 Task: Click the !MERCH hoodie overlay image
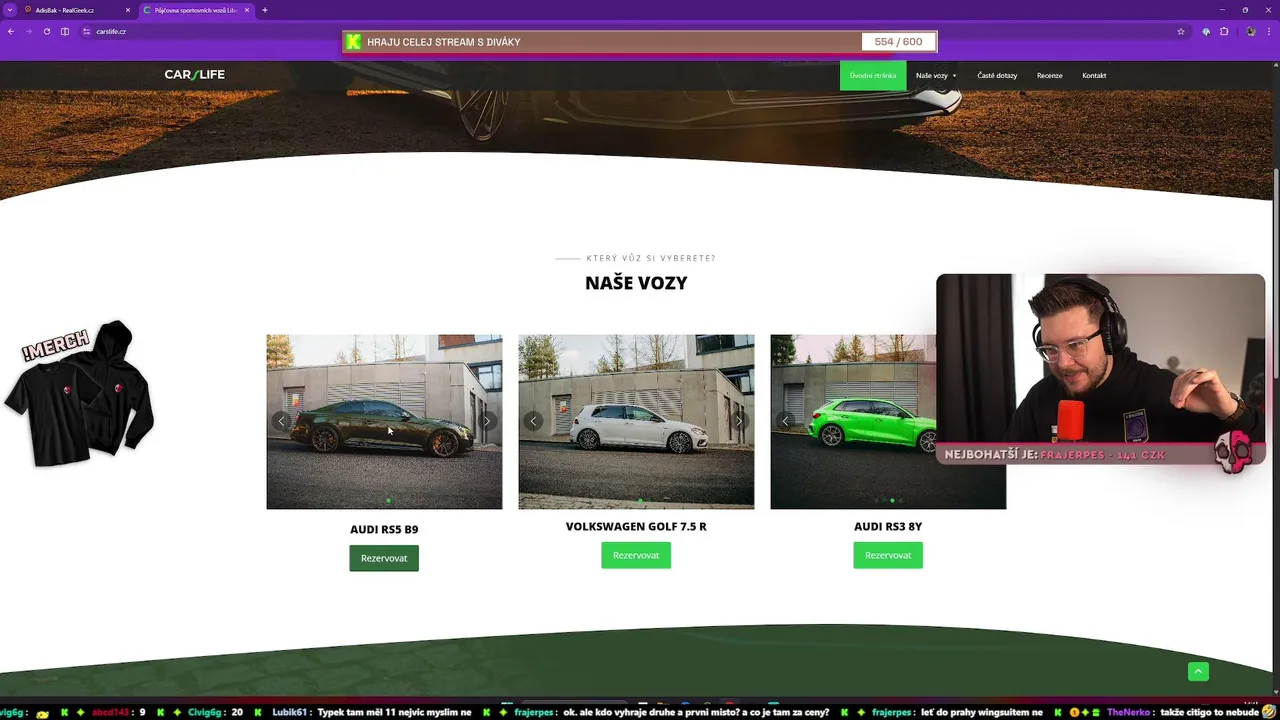(x=80, y=393)
